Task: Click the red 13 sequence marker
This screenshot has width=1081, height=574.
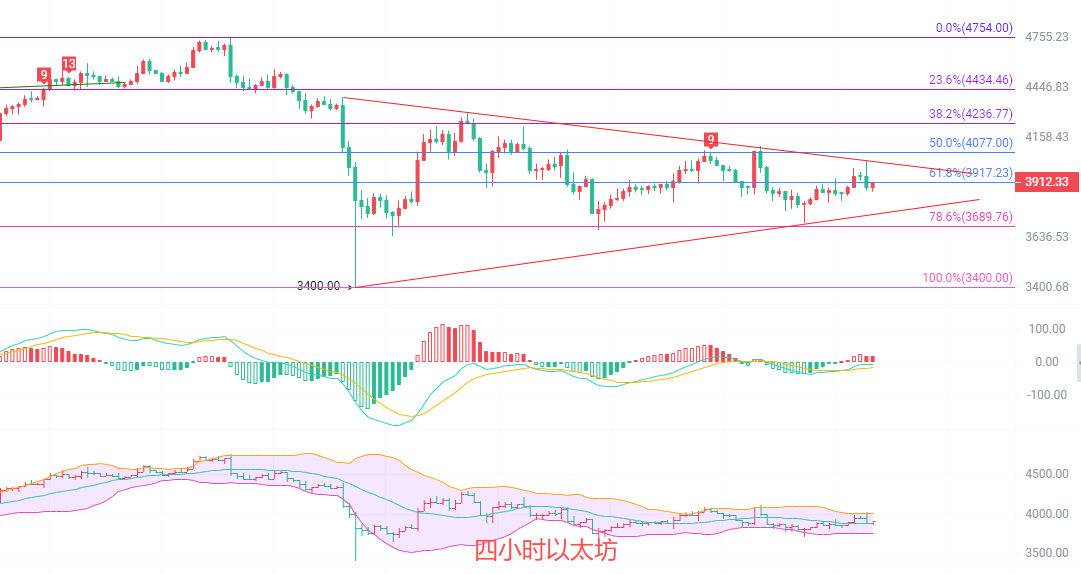Action: [69, 64]
